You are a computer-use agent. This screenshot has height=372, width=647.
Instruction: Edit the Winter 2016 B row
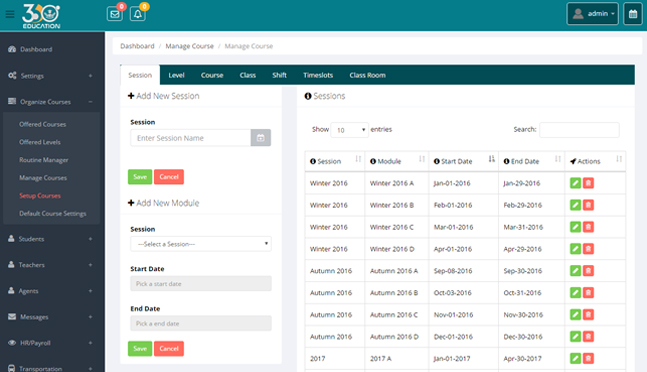[575, 205]
